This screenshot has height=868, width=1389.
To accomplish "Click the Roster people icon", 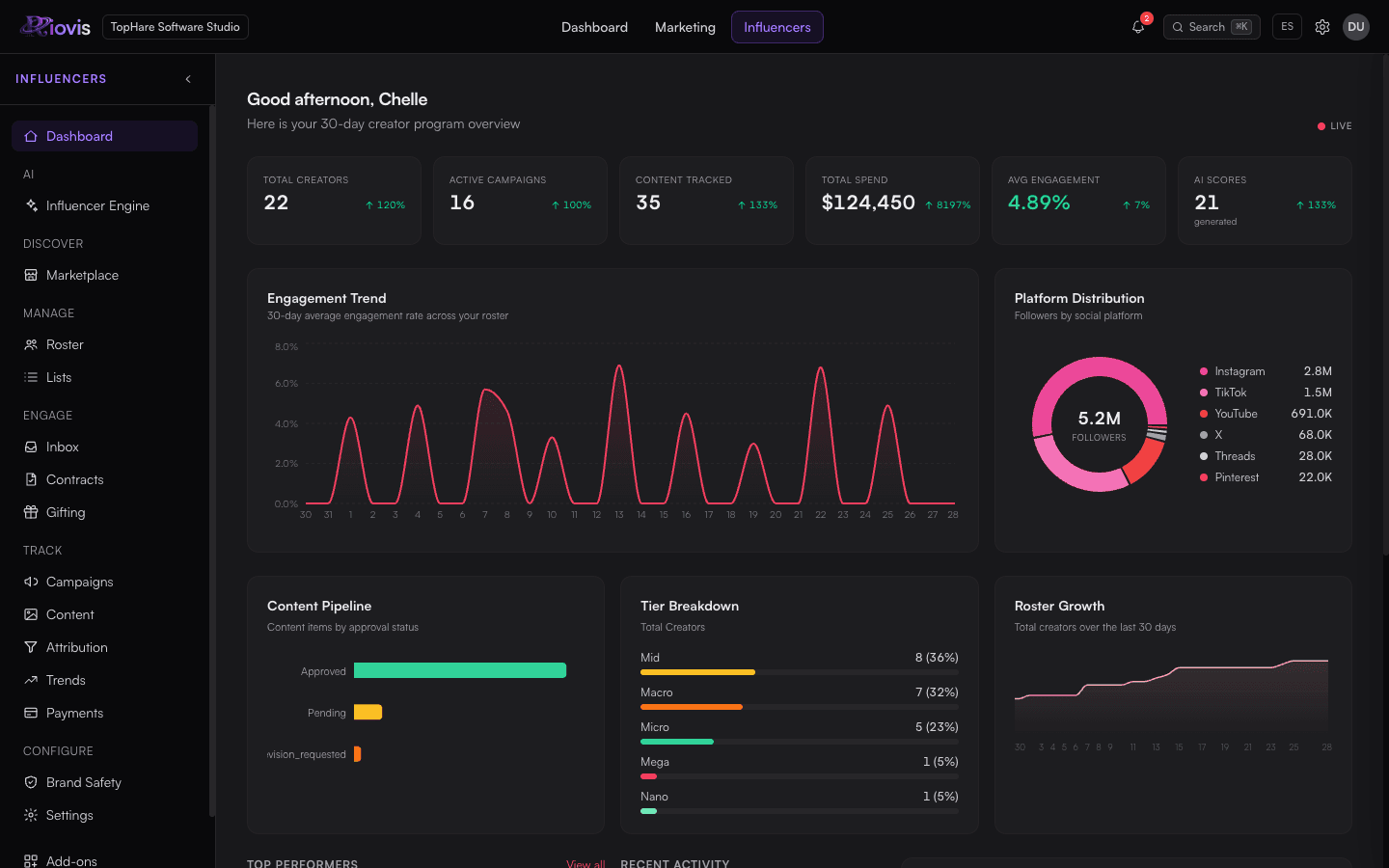I will click(x=31, y=344).
